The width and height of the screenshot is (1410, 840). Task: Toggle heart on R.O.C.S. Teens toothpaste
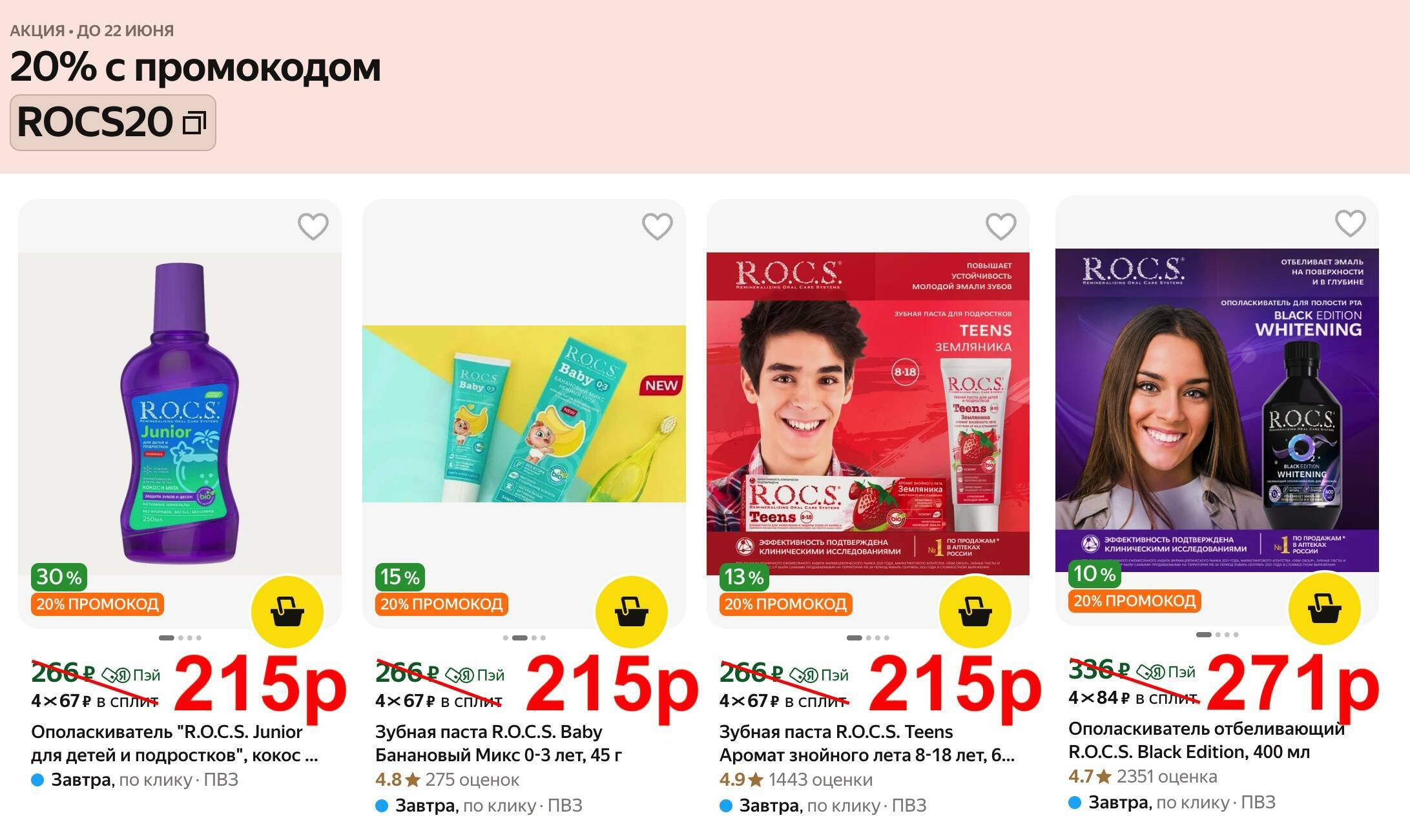(1001, 227)
